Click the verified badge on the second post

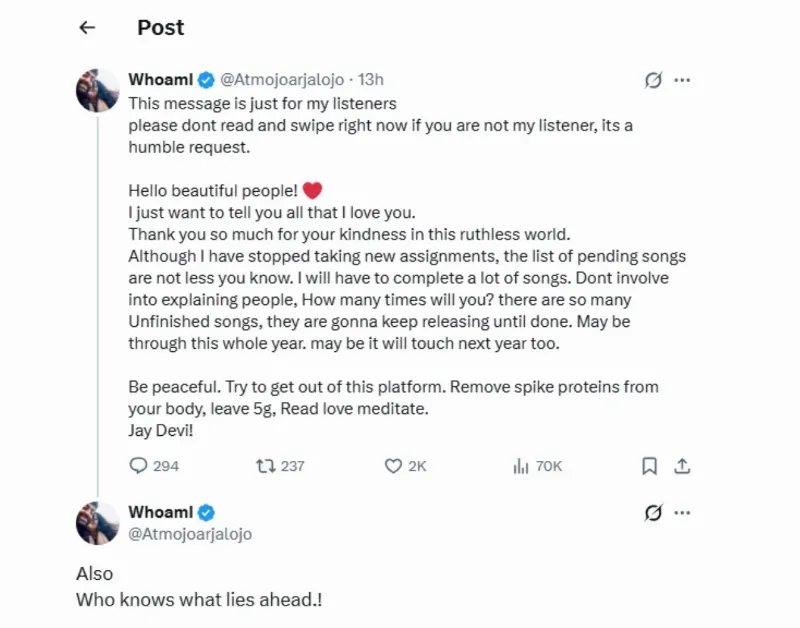tap(205, 512)
